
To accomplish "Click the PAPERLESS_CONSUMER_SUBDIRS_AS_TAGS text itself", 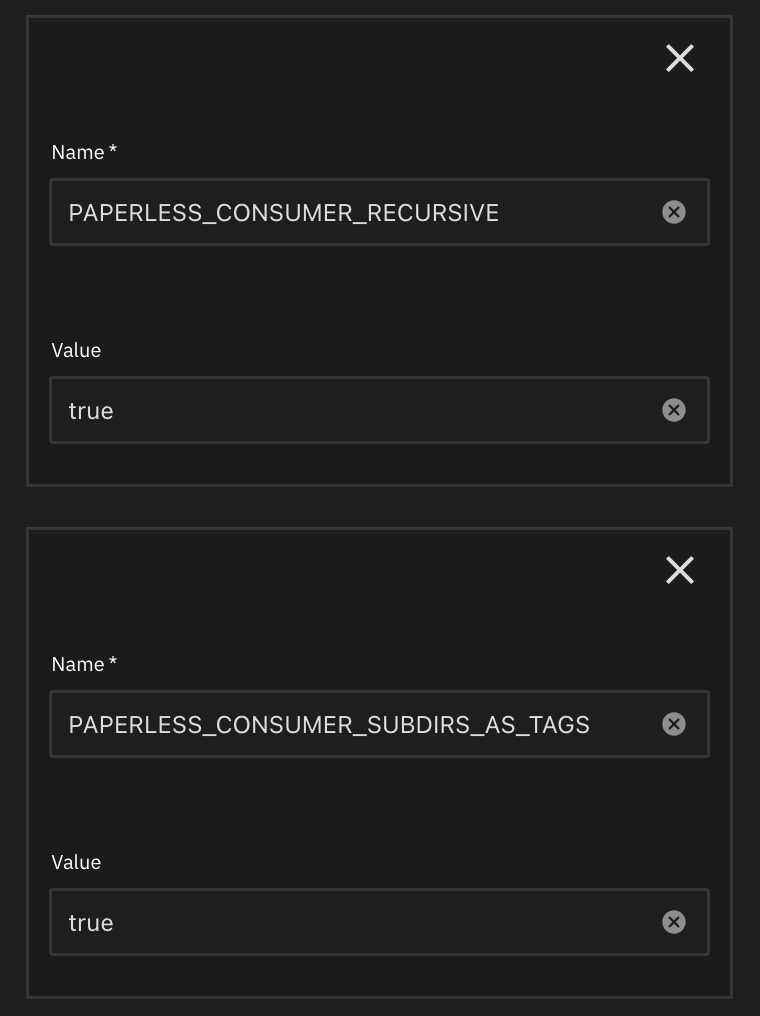I will tap(329, 725).
